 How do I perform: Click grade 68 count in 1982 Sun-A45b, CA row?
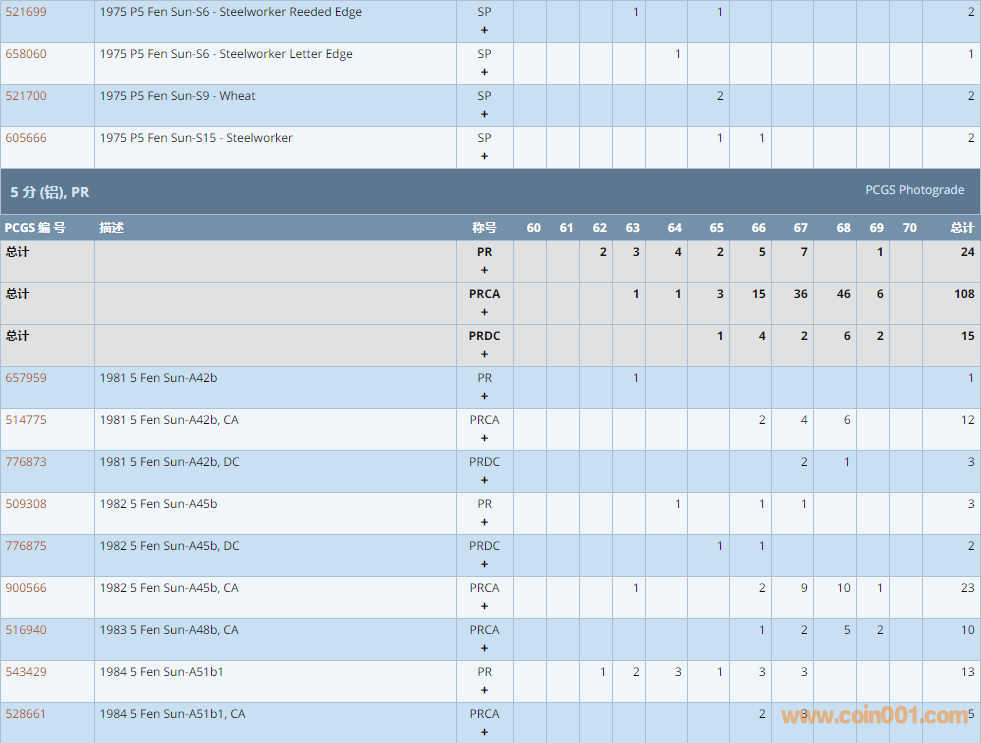tap(843, 588)
